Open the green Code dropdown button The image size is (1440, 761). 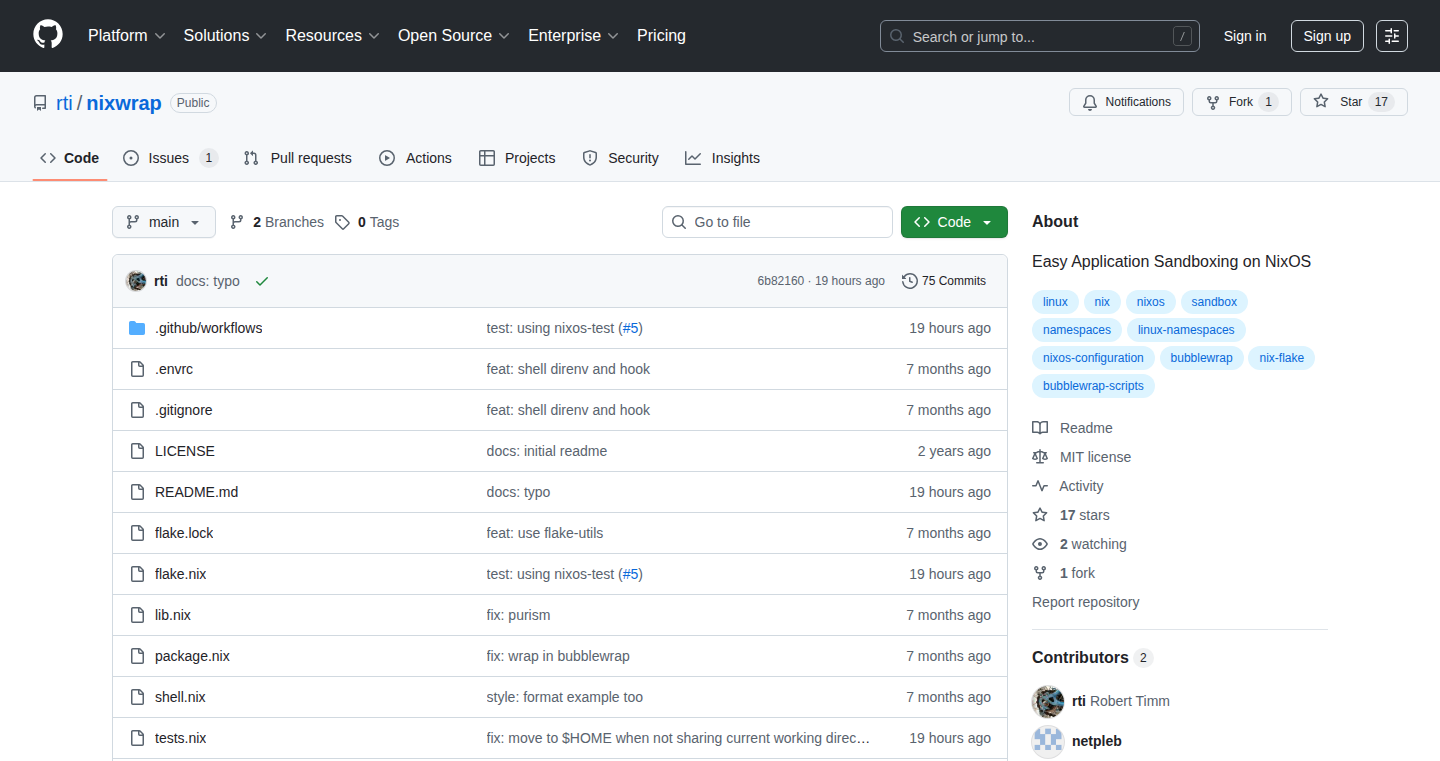coord(954,222)
